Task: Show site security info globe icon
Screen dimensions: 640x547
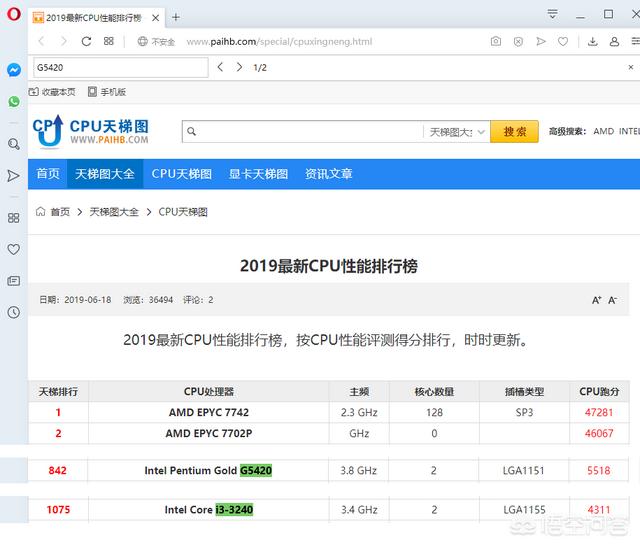Action: point(142,41)
